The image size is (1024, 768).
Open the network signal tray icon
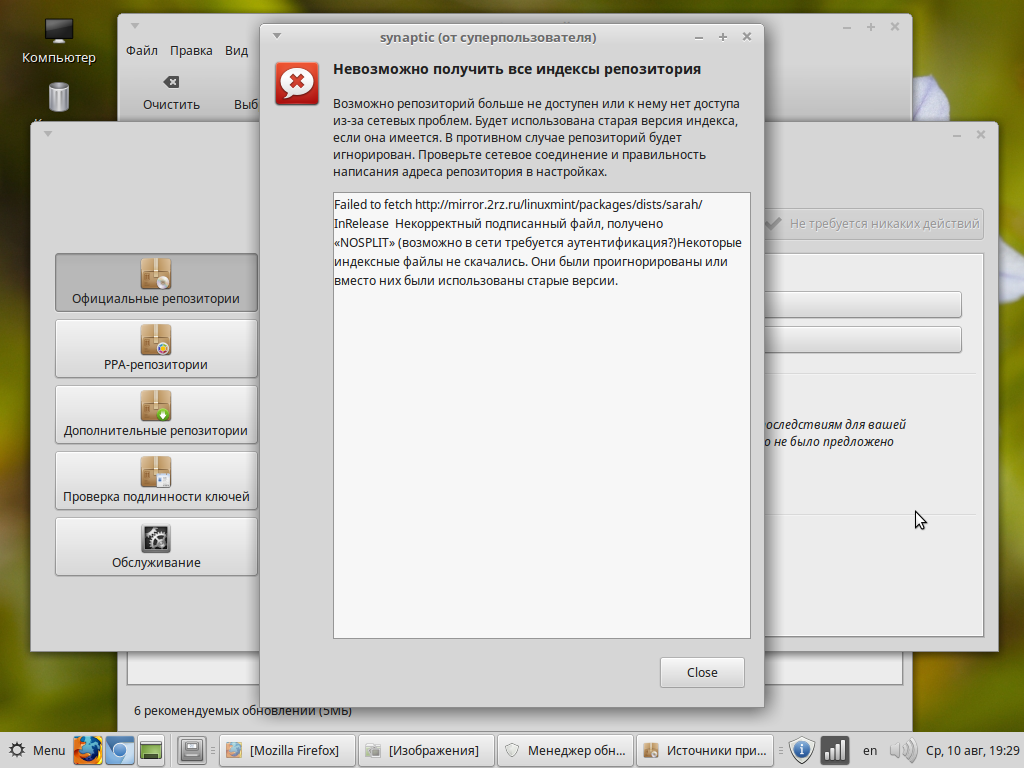point(835,749)
